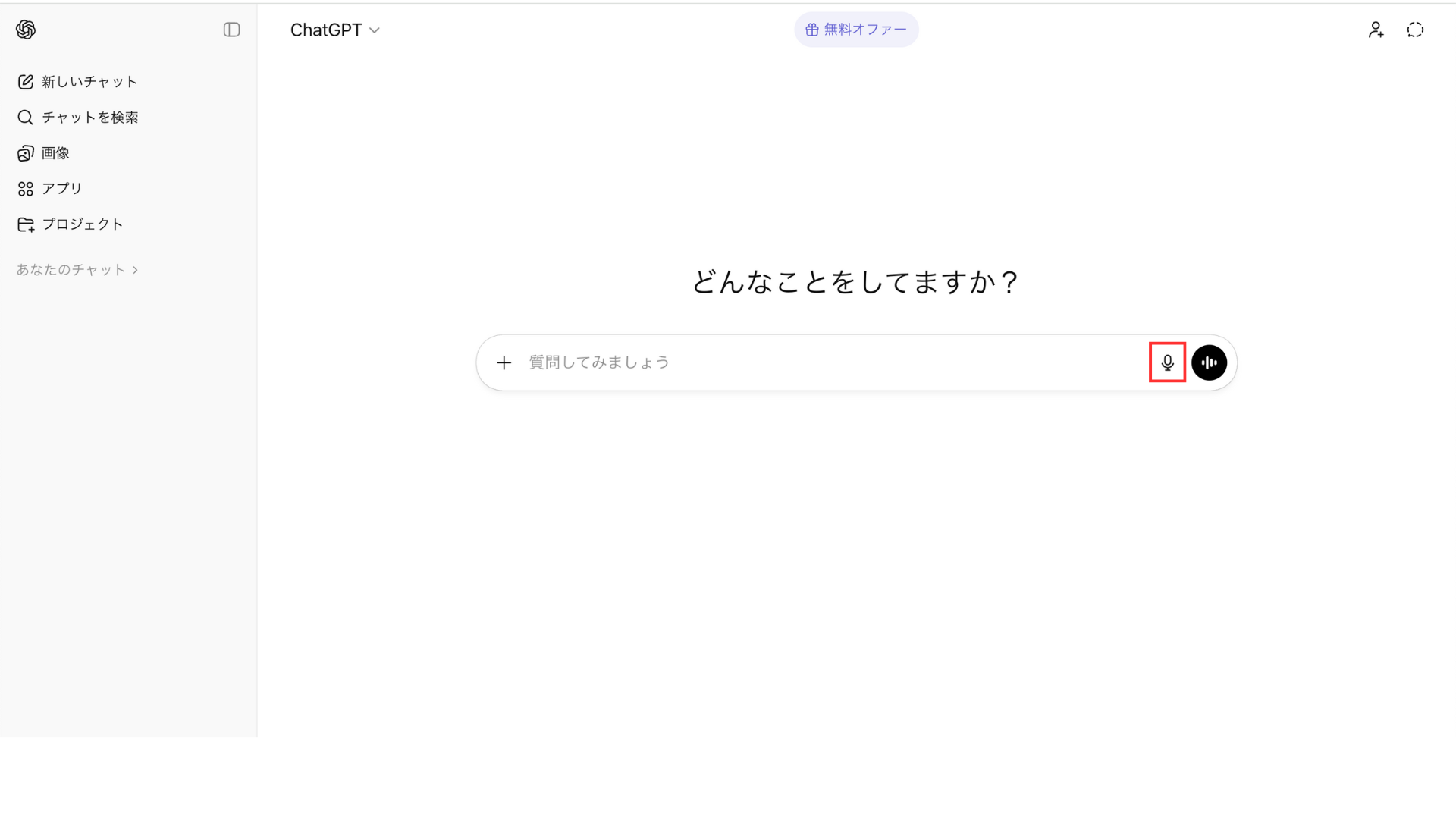Toggle the sidebar collapse button

231,30
